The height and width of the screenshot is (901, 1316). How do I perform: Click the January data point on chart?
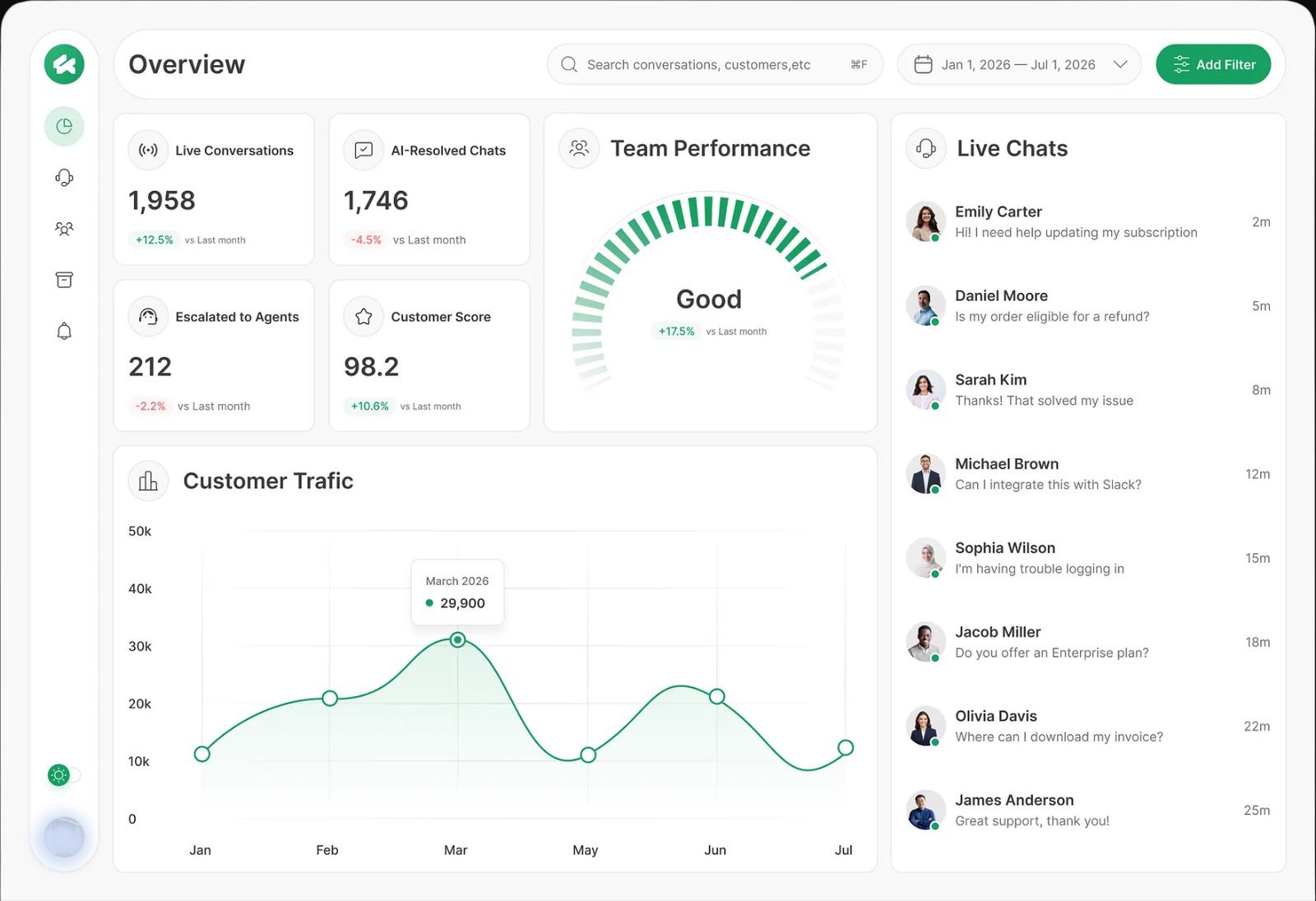pyautogui.click(x=202, y=754)
